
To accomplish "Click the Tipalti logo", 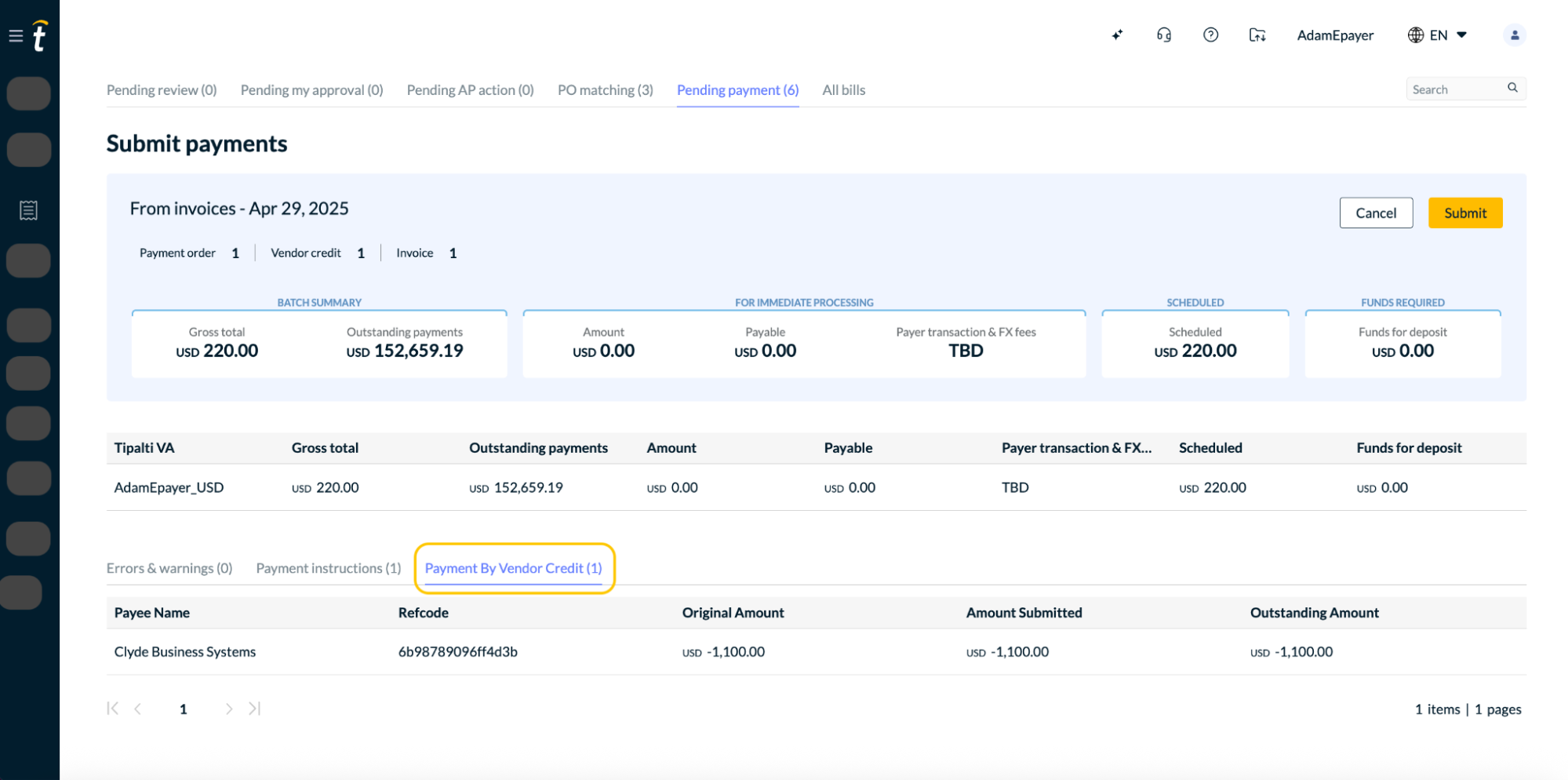I will click(40, 36).
